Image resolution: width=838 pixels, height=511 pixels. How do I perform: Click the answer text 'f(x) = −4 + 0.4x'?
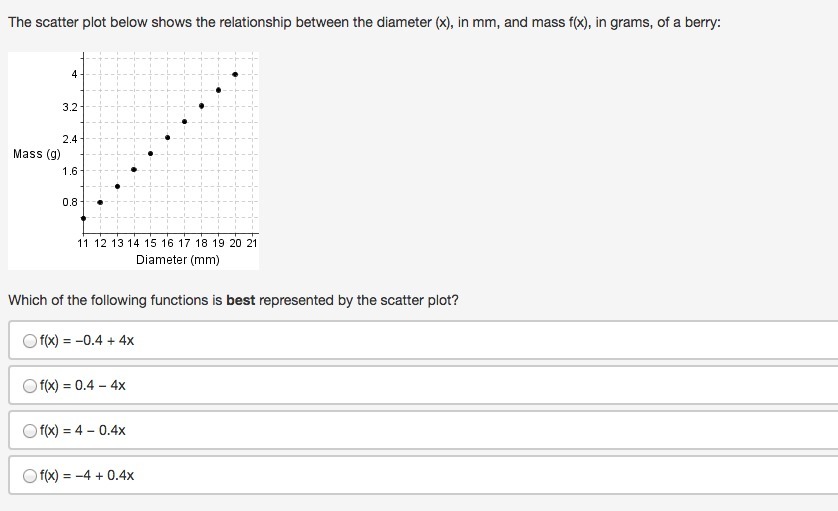pyautogui.click(x=87, y=476)
